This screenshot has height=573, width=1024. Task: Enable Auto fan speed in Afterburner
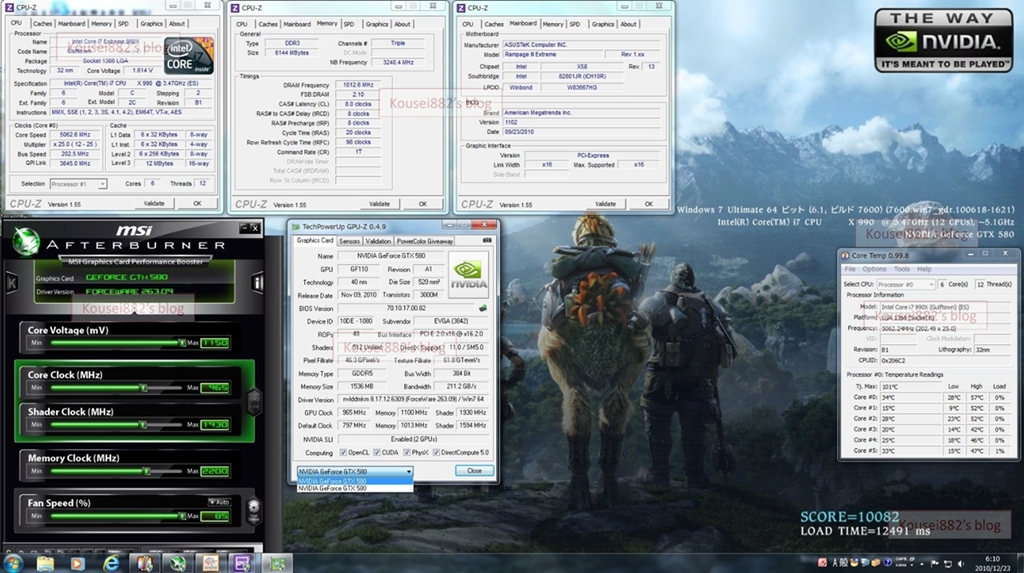[x=219, y=502]
